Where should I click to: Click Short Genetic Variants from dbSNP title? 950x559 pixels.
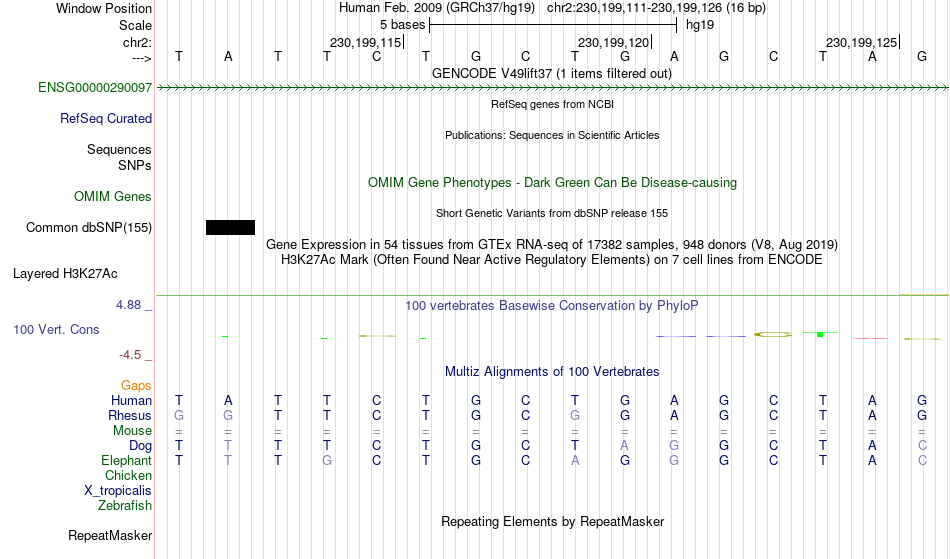pyautogui.click(x=552, y=214)
